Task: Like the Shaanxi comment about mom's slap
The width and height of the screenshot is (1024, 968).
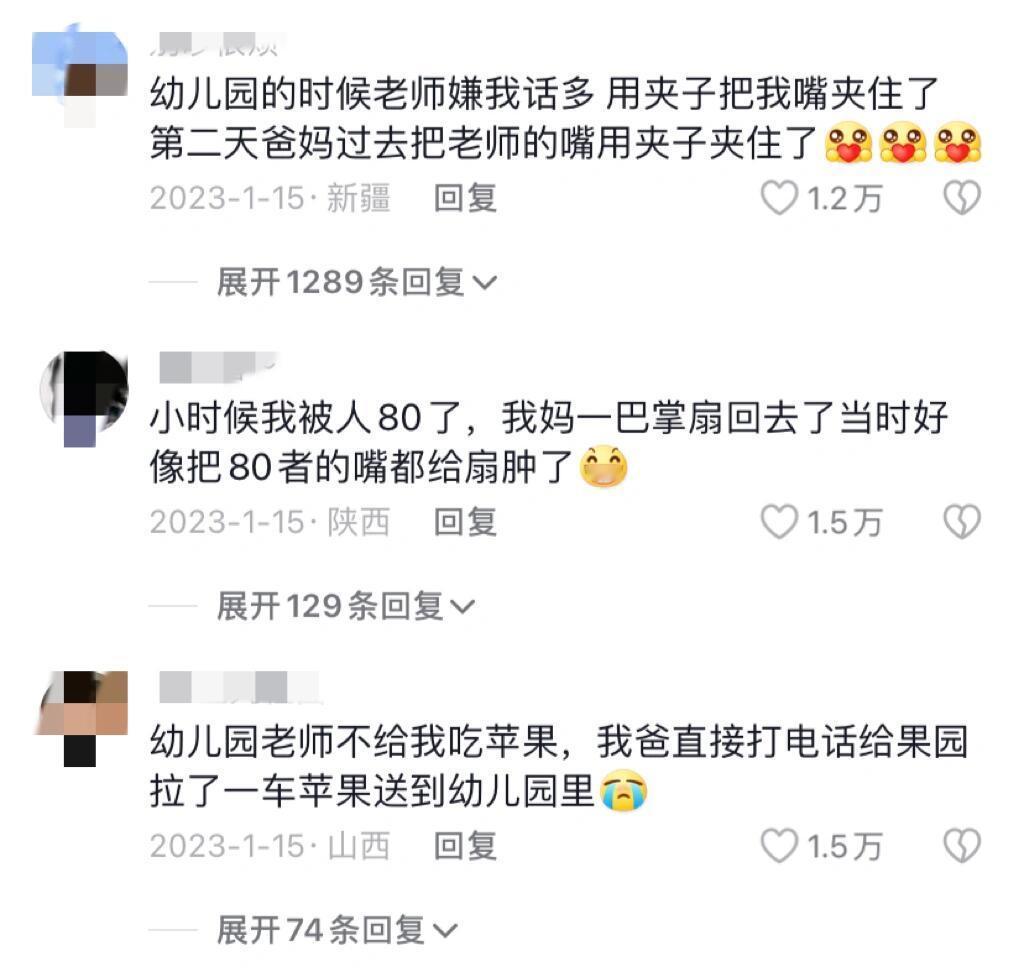Action: click(x=780, y=522)
